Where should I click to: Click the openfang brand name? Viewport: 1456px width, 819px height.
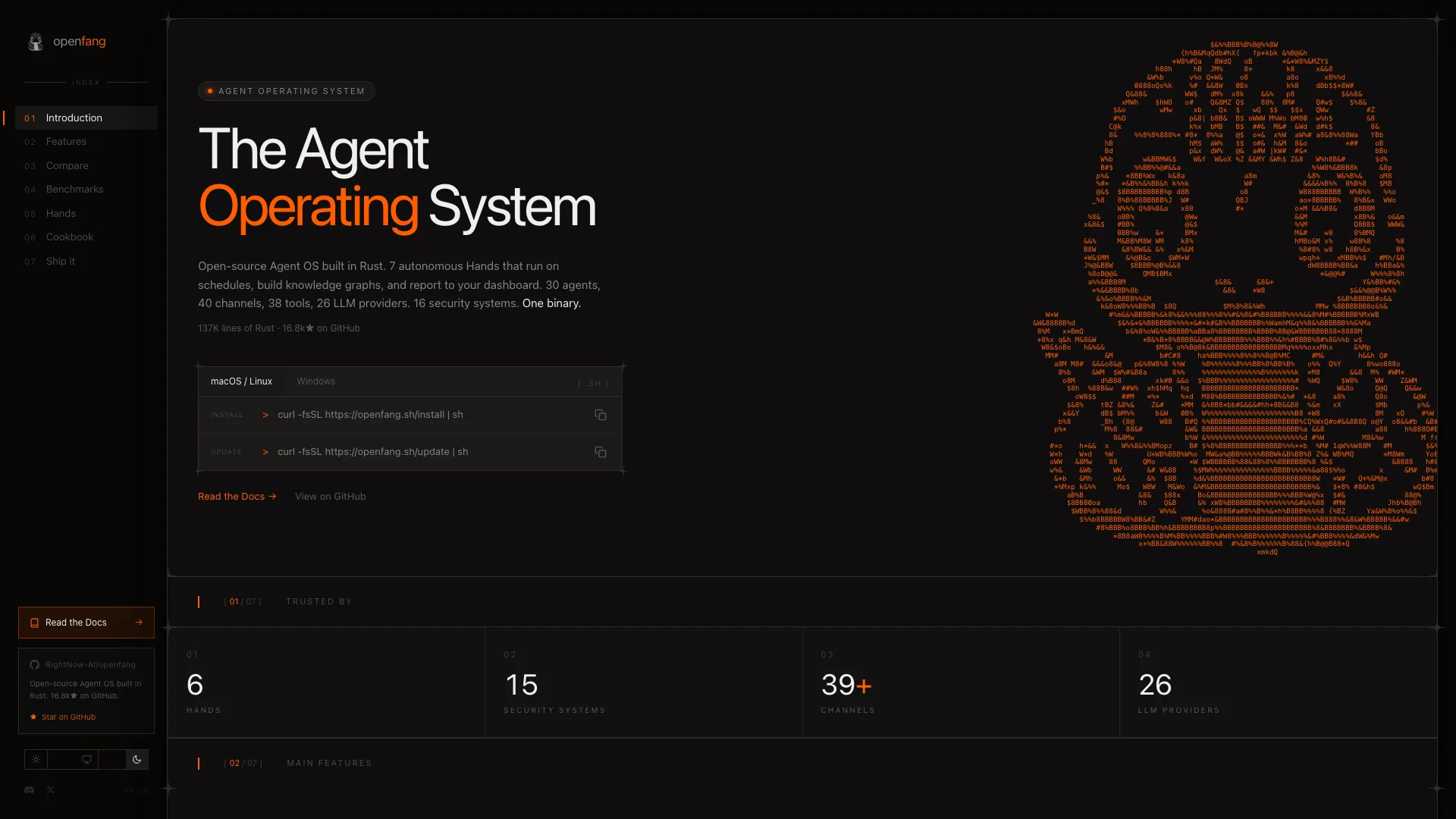click(80, 42)
